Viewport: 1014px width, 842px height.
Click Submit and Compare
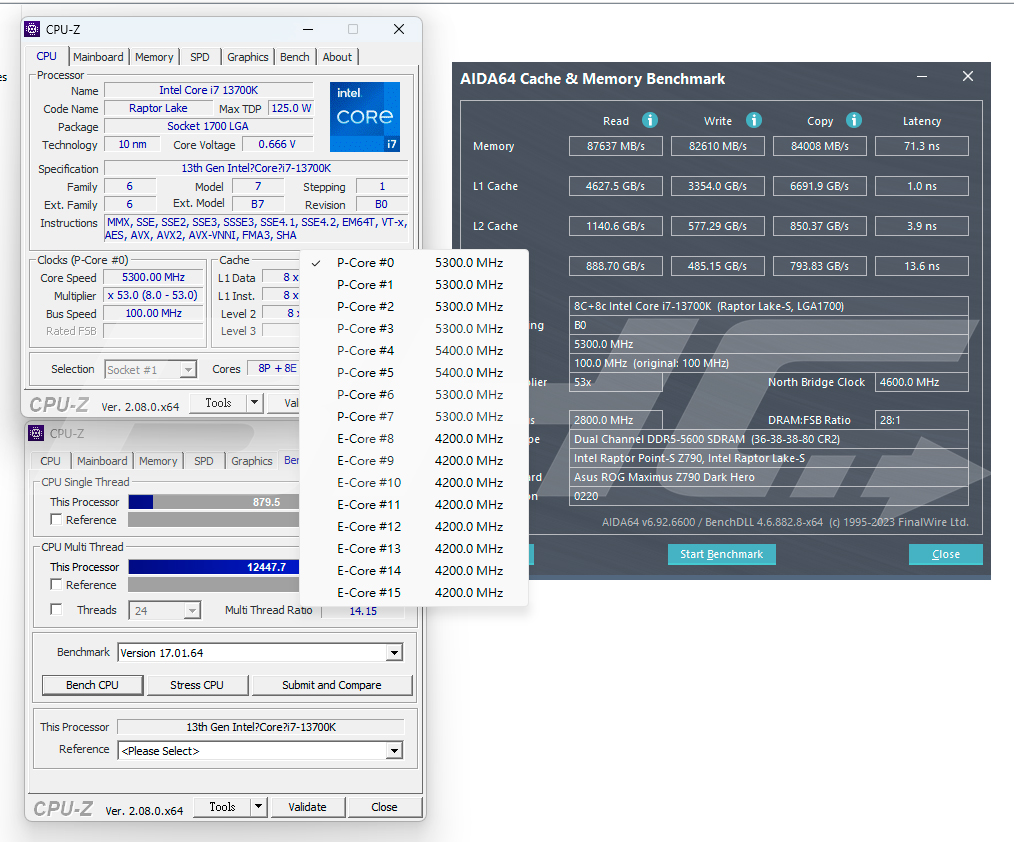pos(332,685)
